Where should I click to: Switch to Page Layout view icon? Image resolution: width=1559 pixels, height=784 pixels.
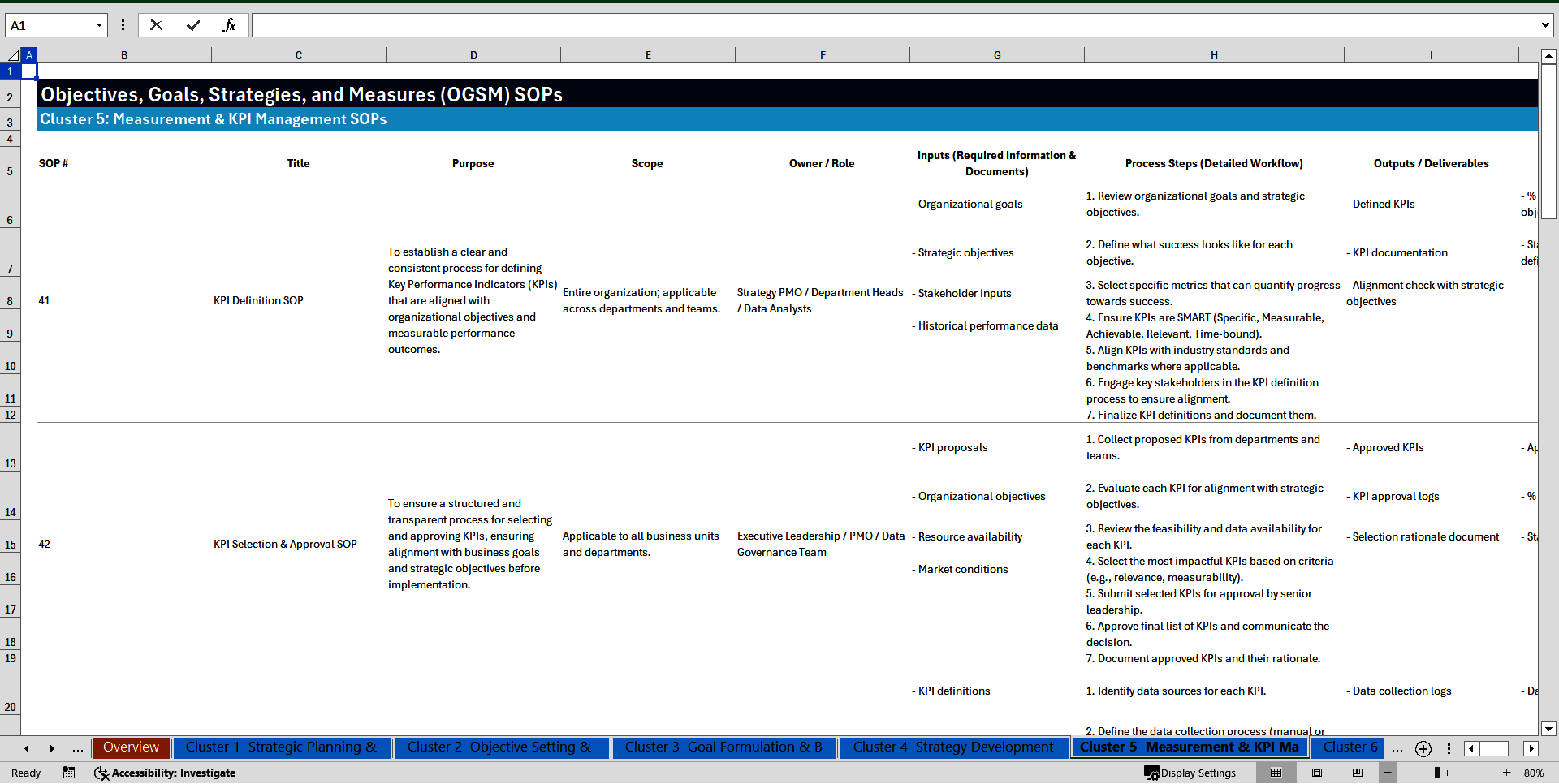click(1316, 773)
